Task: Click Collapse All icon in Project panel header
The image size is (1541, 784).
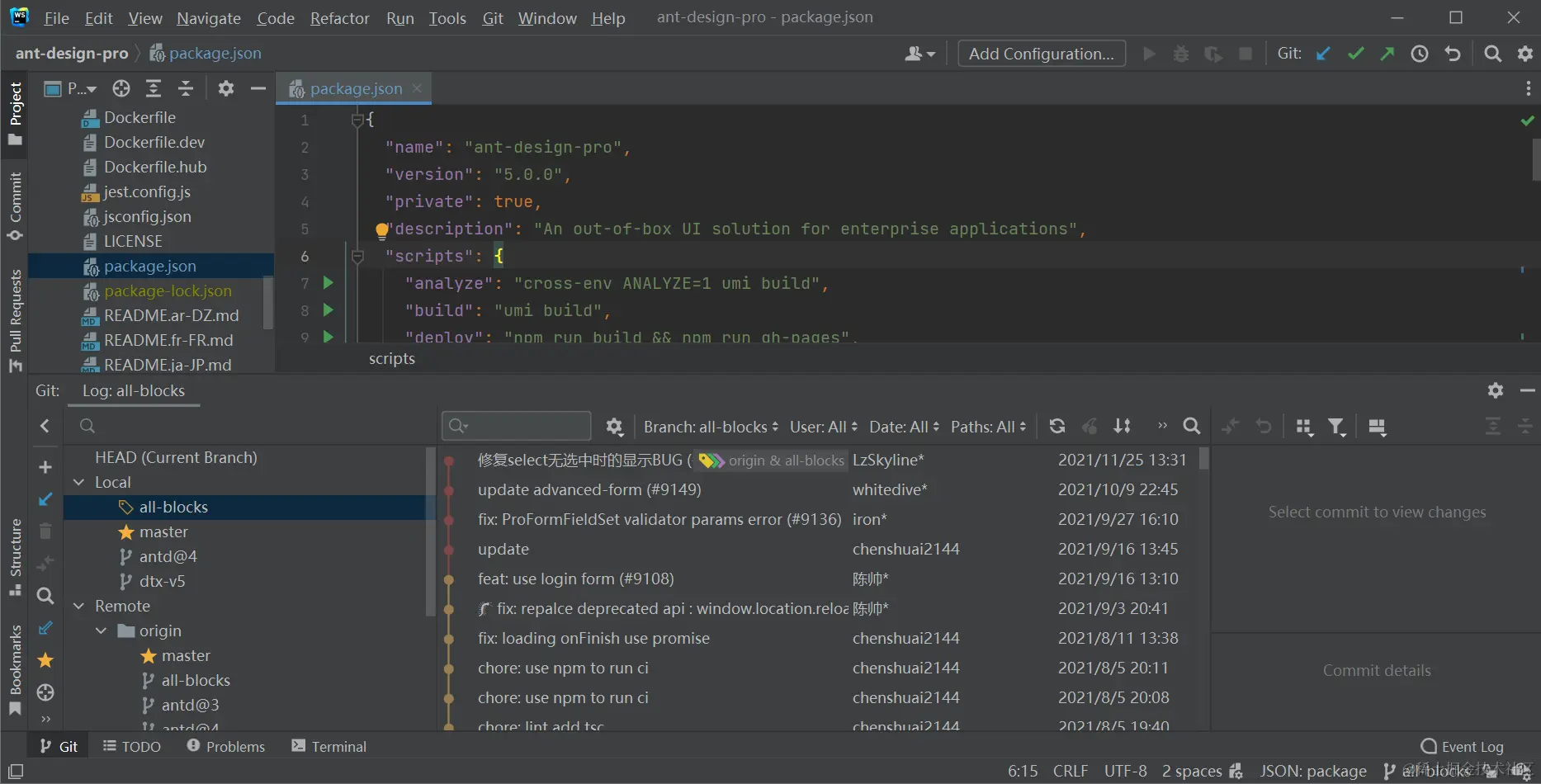Action: pos(186,88)
